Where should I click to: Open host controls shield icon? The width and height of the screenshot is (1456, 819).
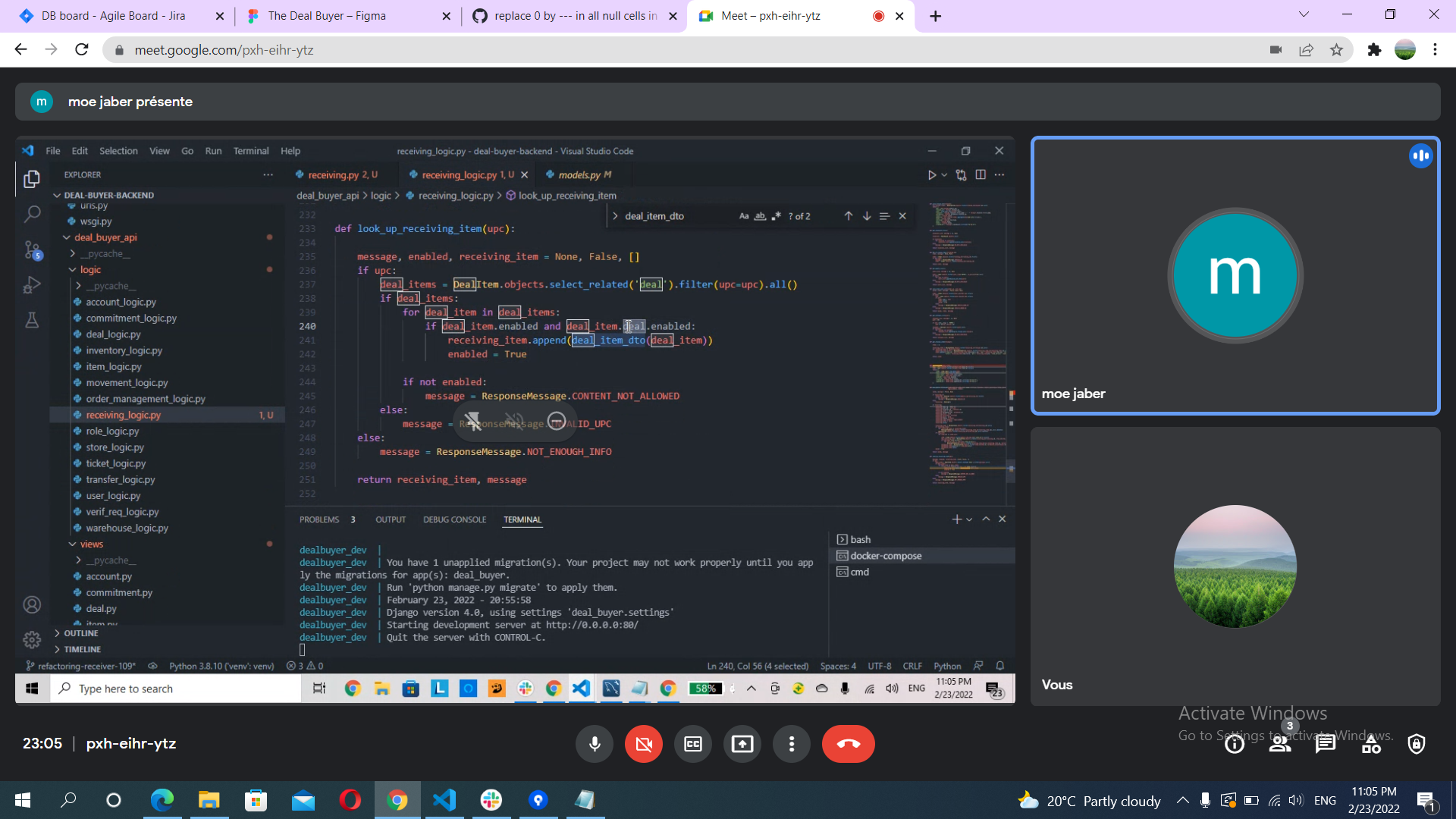point(1416,744)
